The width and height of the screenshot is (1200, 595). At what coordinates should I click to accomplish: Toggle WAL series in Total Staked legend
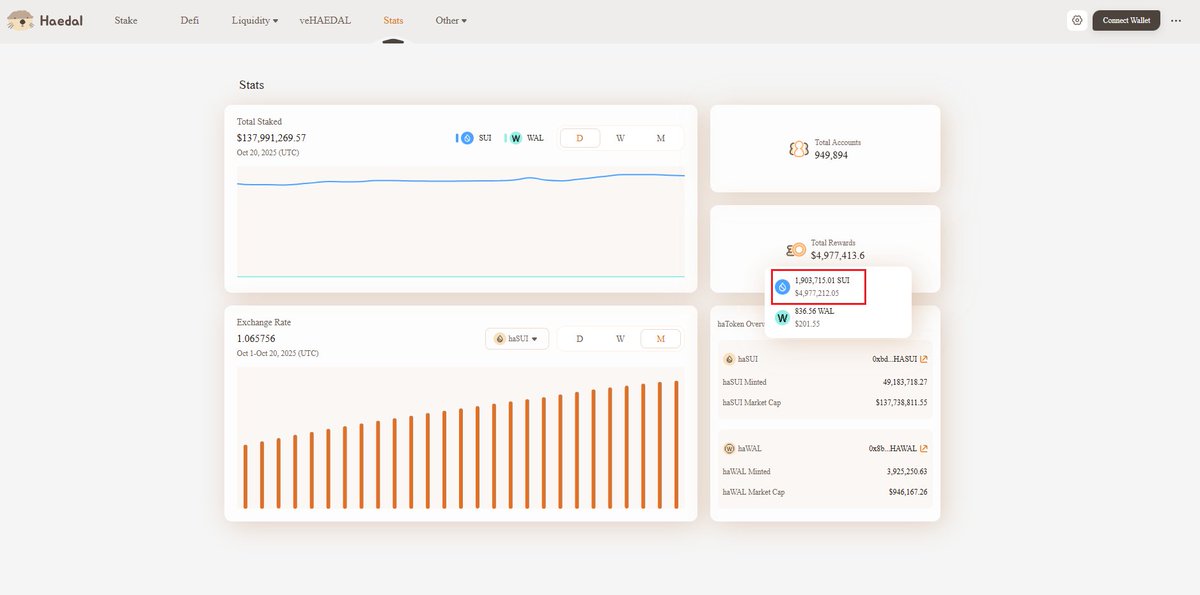(525, 138)
